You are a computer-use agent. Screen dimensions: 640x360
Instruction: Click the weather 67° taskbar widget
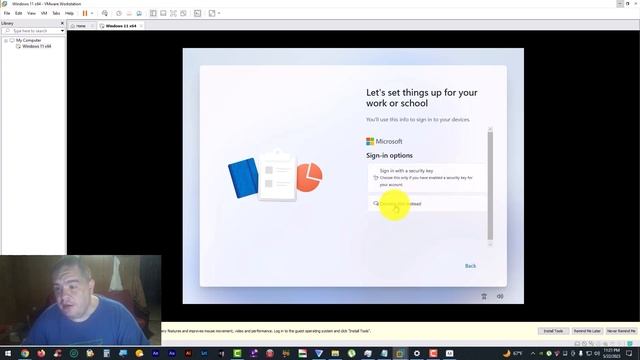513,353
